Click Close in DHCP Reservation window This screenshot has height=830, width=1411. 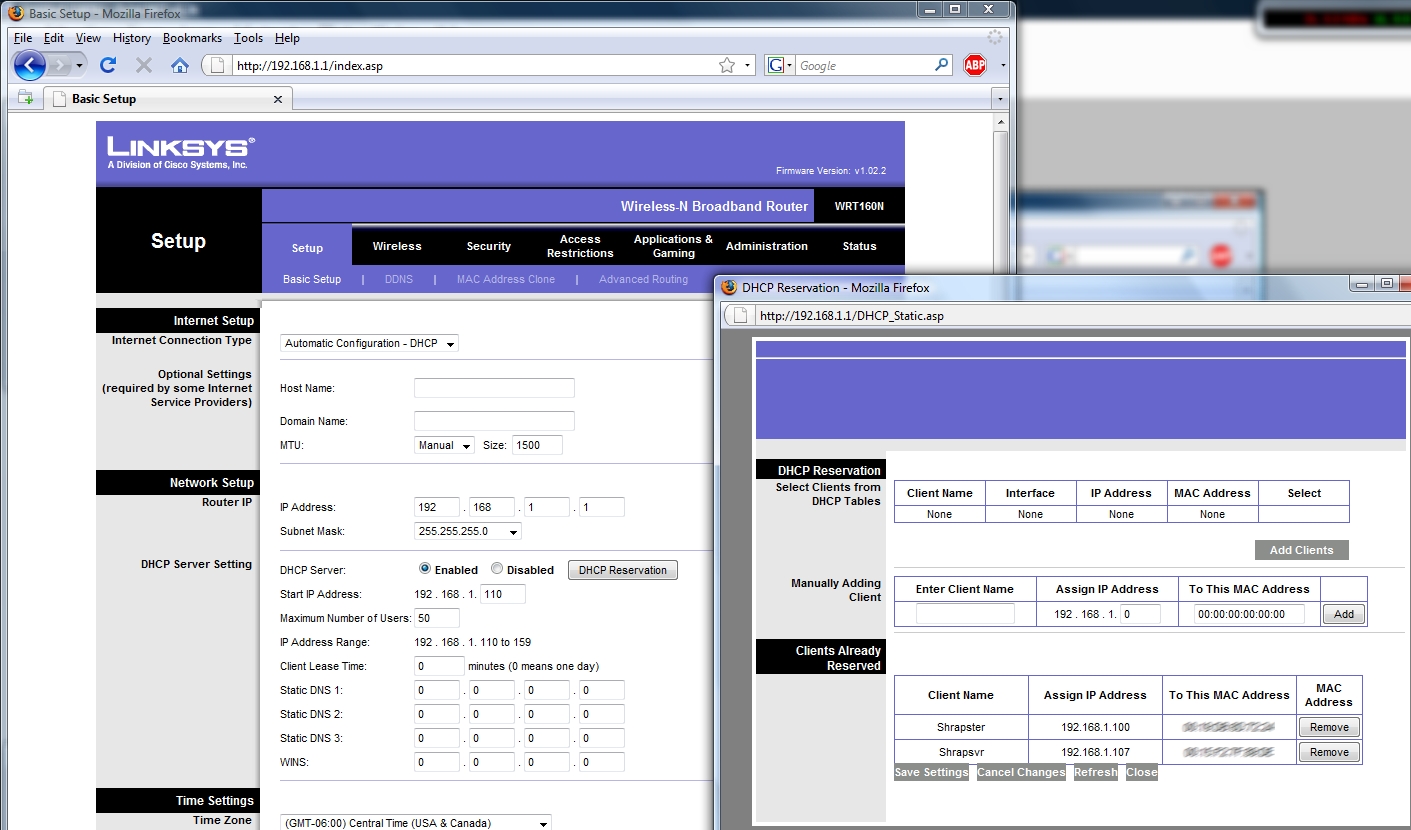(x=1141, y=772)
